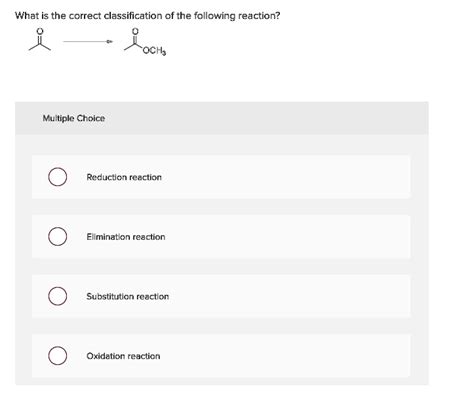The width and height of the screenshot is (474, 399).
Task: Select the Reduction reaction radio button
Action: (x=57, y=177)
